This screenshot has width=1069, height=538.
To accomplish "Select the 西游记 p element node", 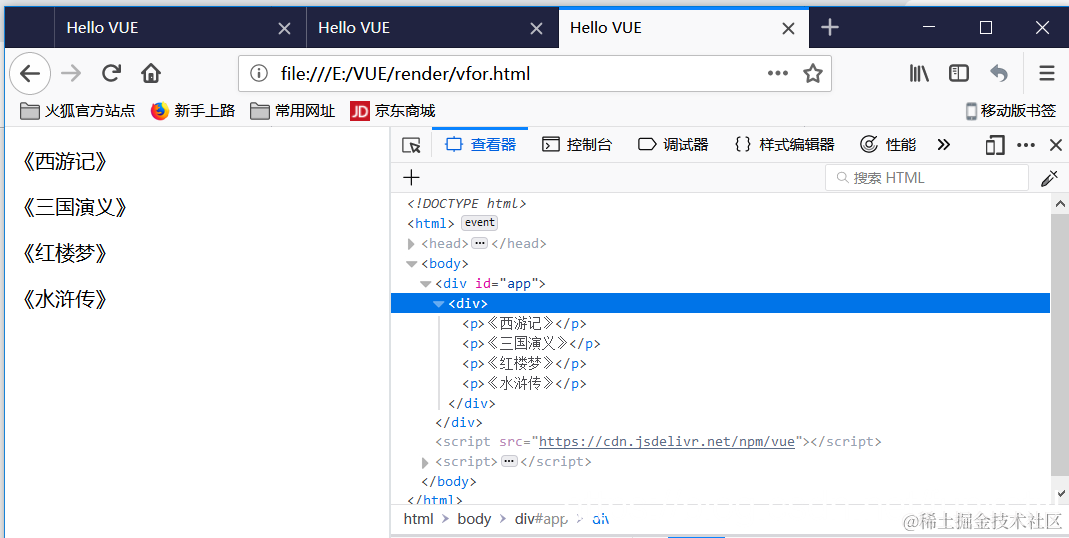I will tap(524, 324).
